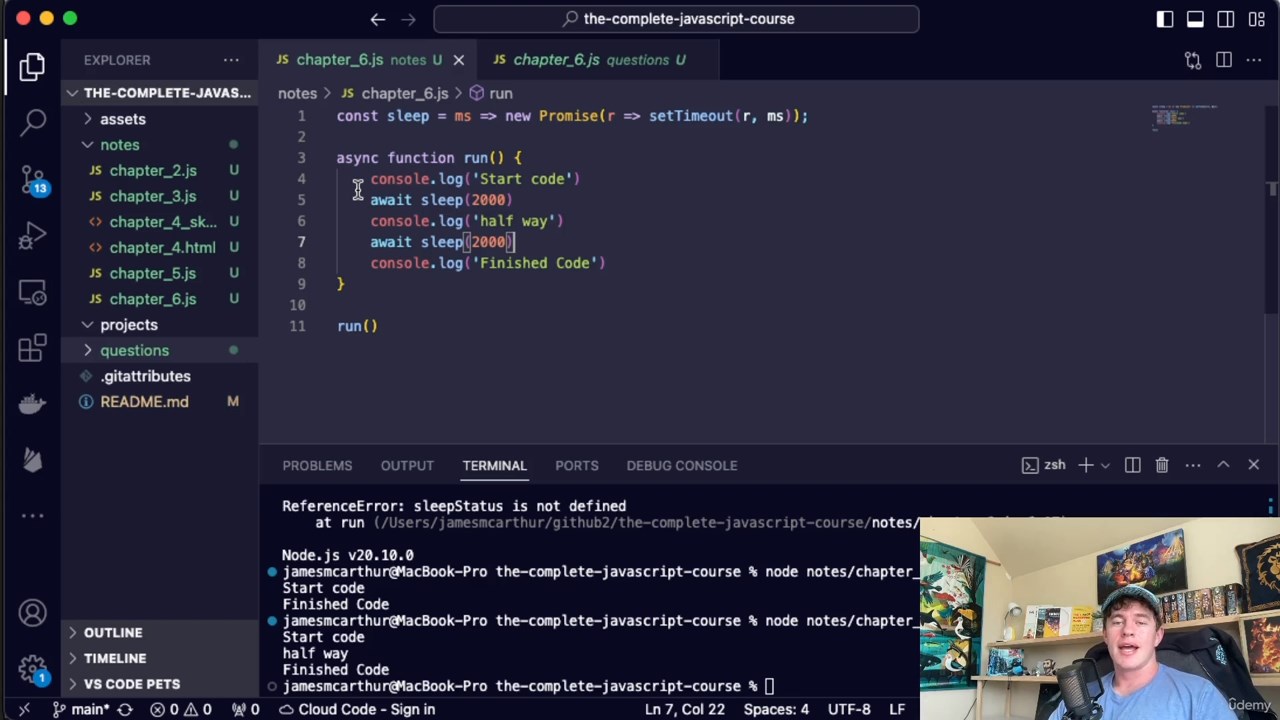Open Explorer views and more actions ellipsis
Viewport: 1280px width, 720px height.
point(231,60)
